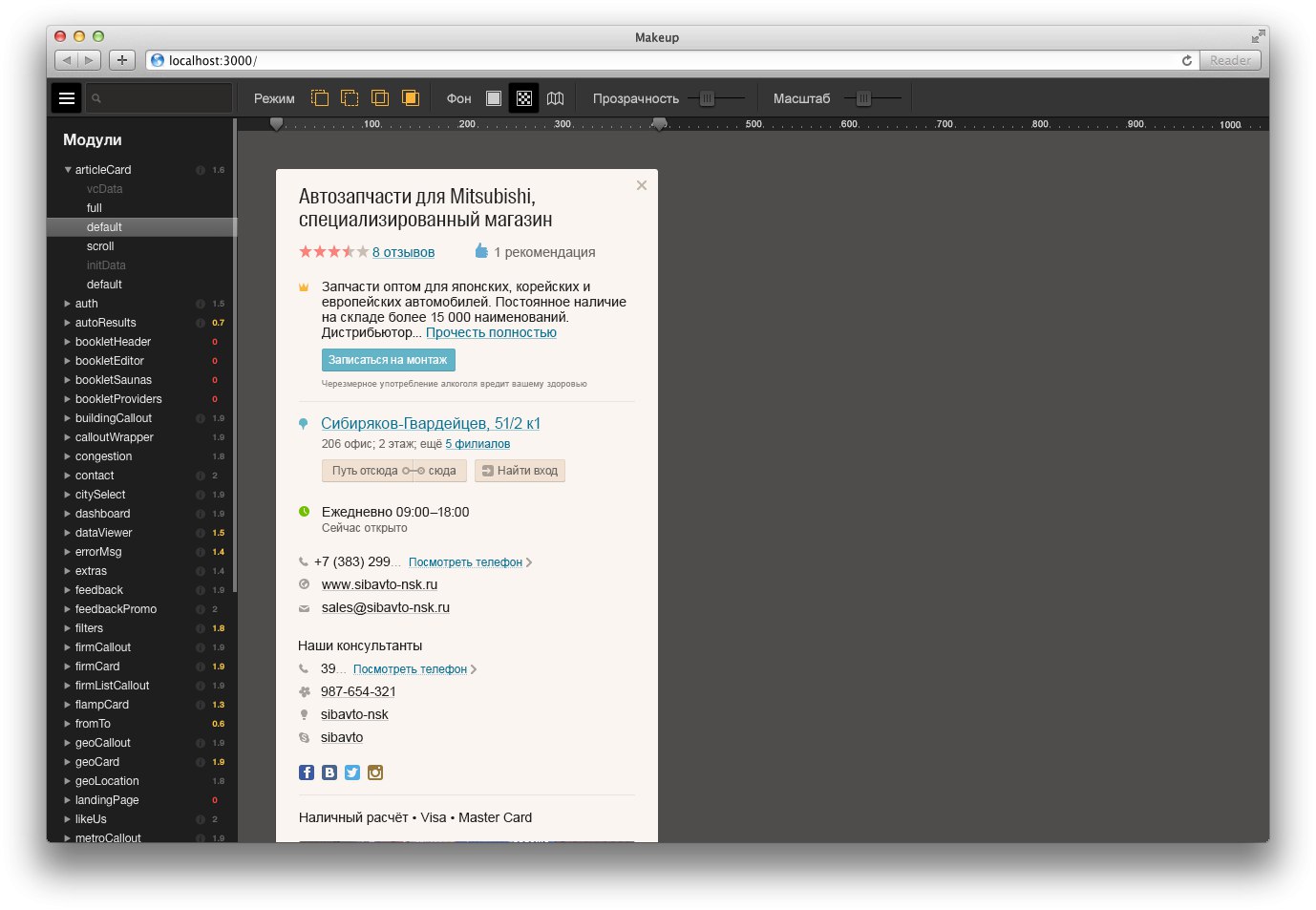
Task: Open the Instagram social icon
Action: (375, 772)
